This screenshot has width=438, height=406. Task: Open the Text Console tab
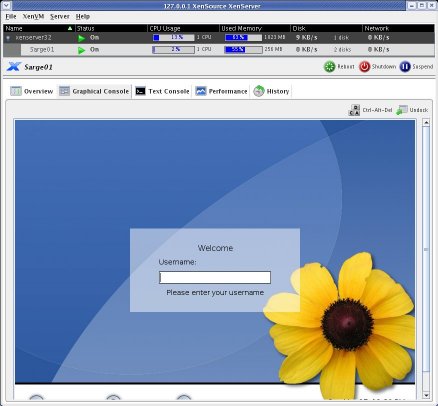tap(162, 91)
